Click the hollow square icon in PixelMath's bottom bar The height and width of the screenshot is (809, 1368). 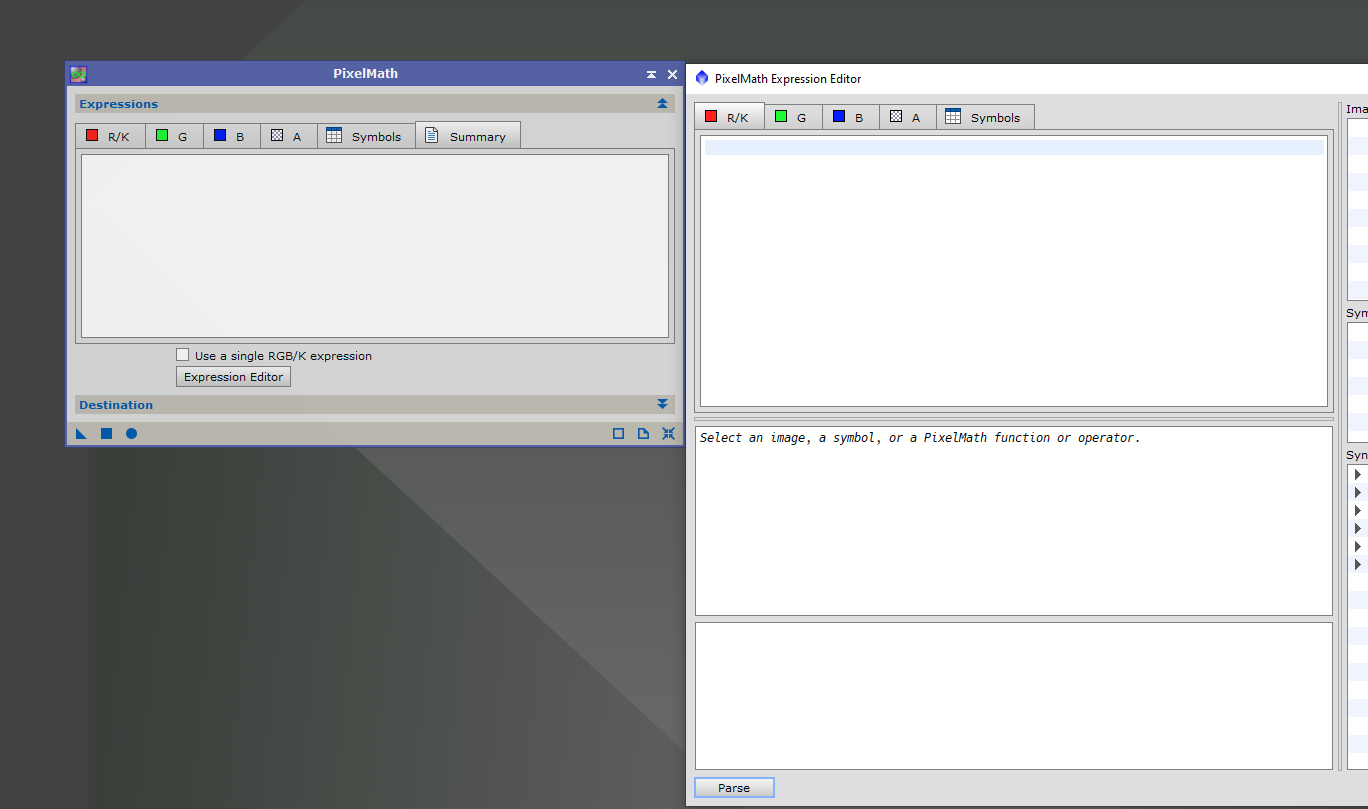(x=618, y=433)
